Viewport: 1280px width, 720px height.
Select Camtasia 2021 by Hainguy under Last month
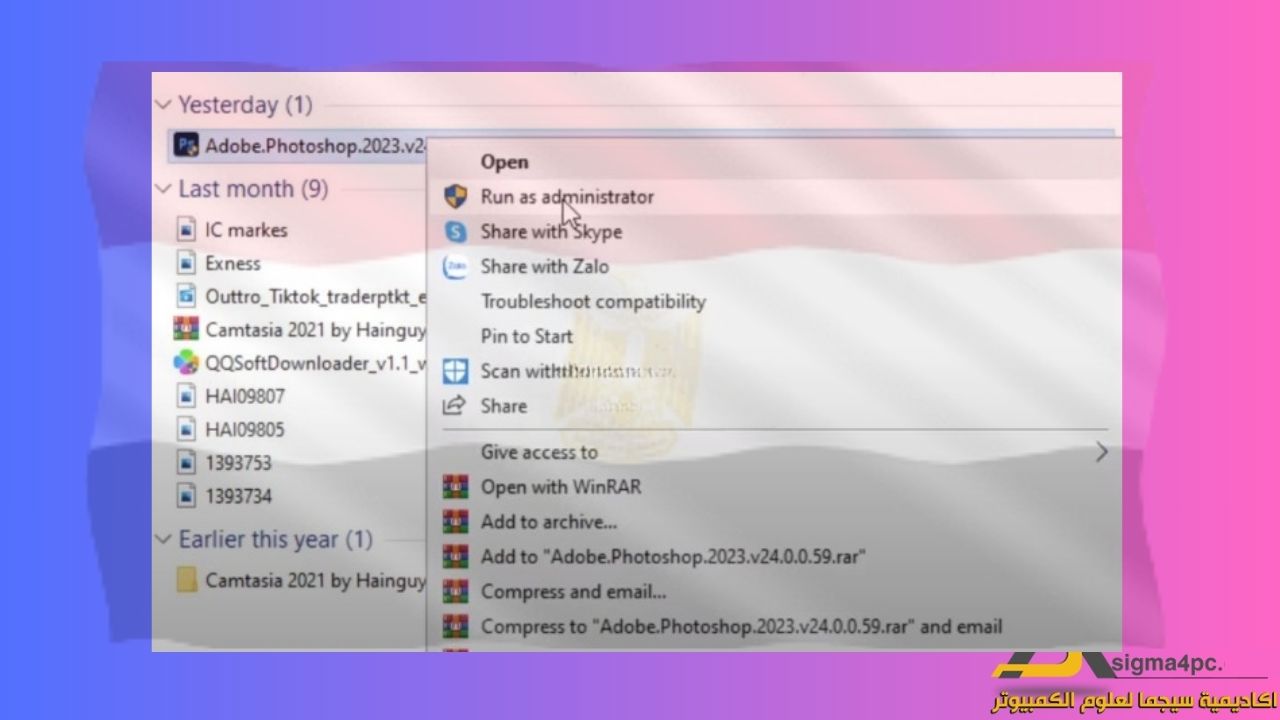coord(315,330)
